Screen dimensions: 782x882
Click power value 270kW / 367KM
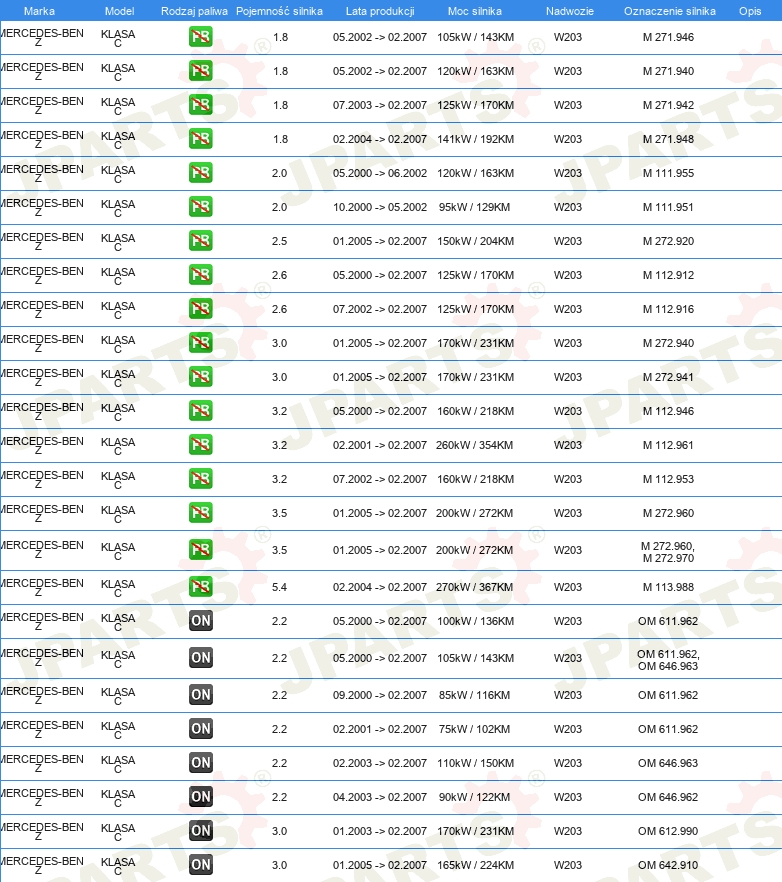[x=474, y=587]
